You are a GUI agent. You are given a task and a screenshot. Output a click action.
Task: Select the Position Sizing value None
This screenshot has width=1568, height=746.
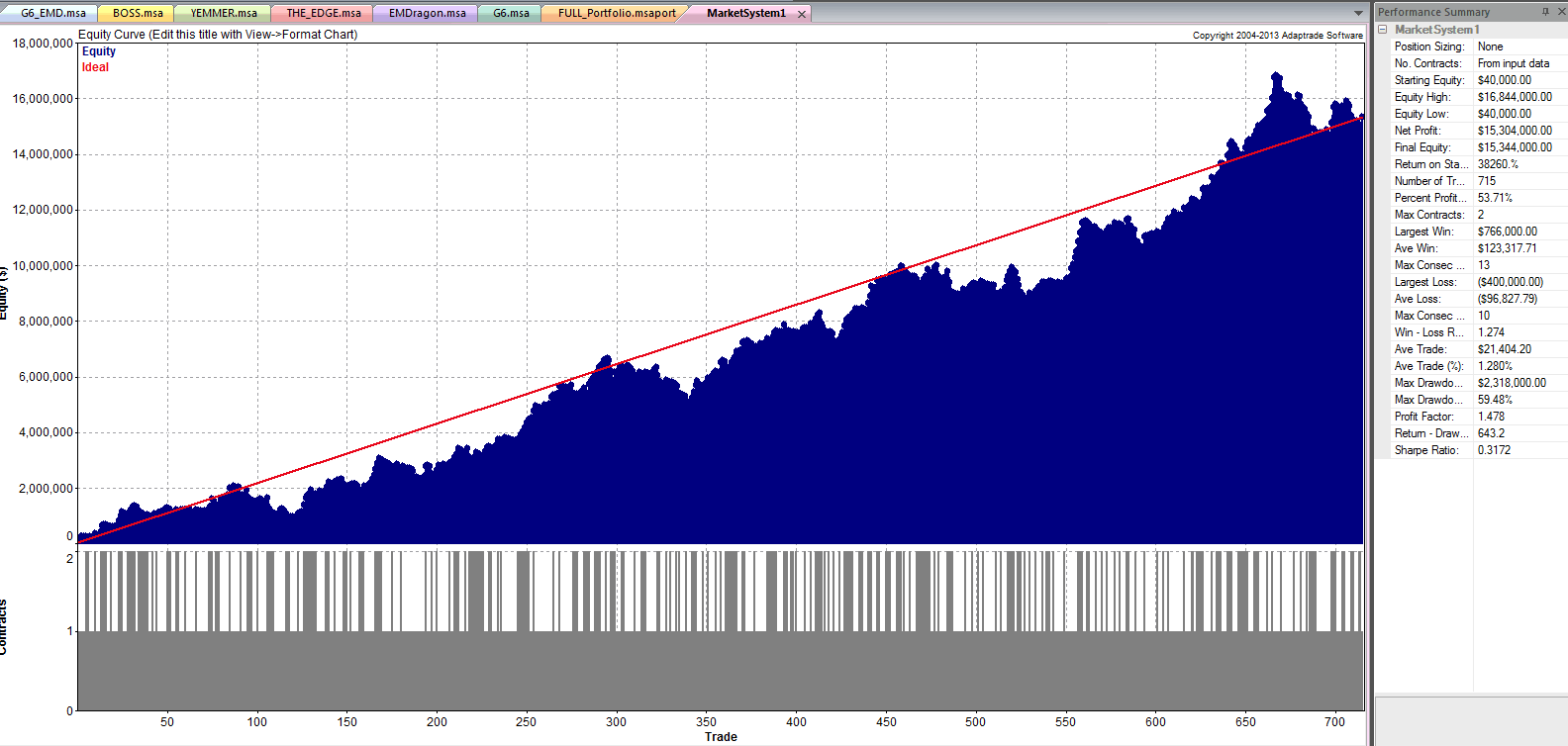click(1490, 47)
